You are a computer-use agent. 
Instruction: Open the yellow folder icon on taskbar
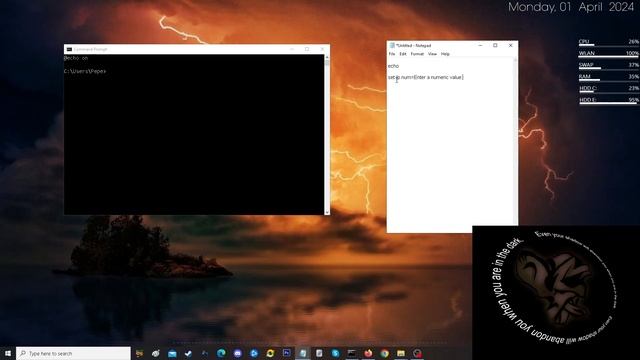401,353
